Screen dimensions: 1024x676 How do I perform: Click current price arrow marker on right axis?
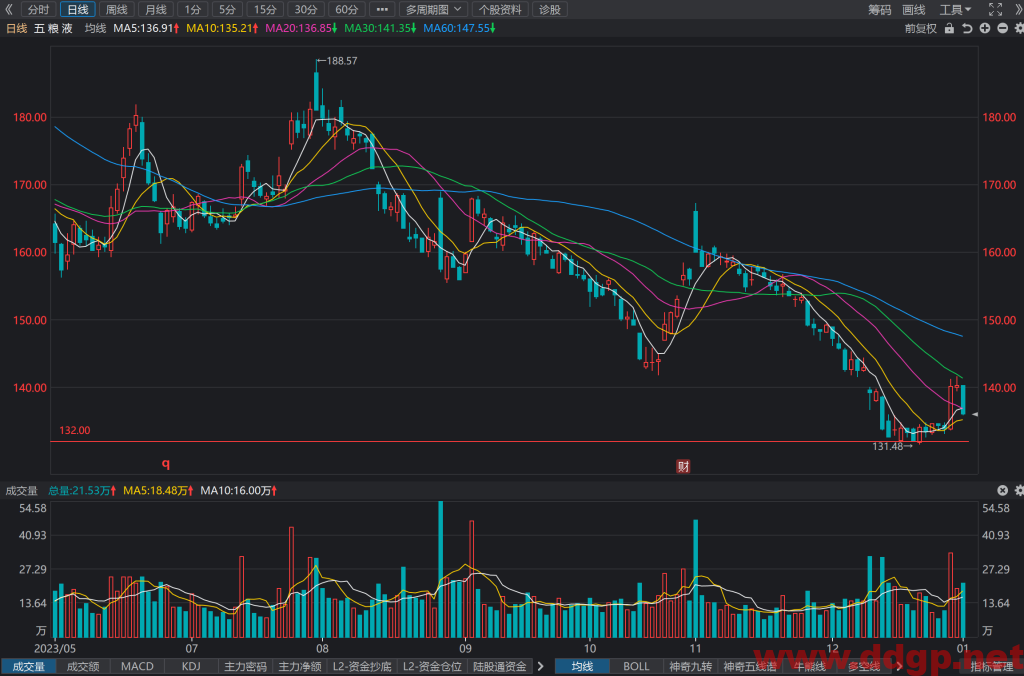click(x=975, y=414)
